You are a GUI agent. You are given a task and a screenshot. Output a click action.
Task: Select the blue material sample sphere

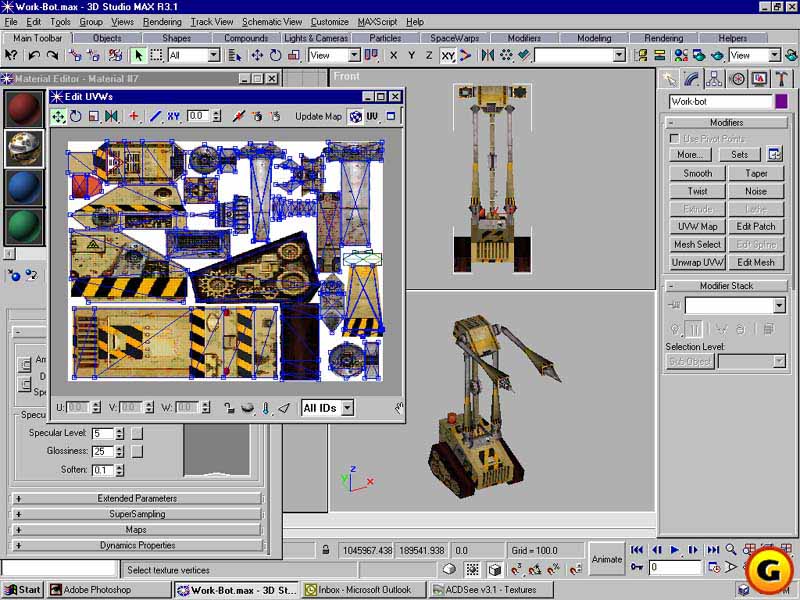pos(23,188)
